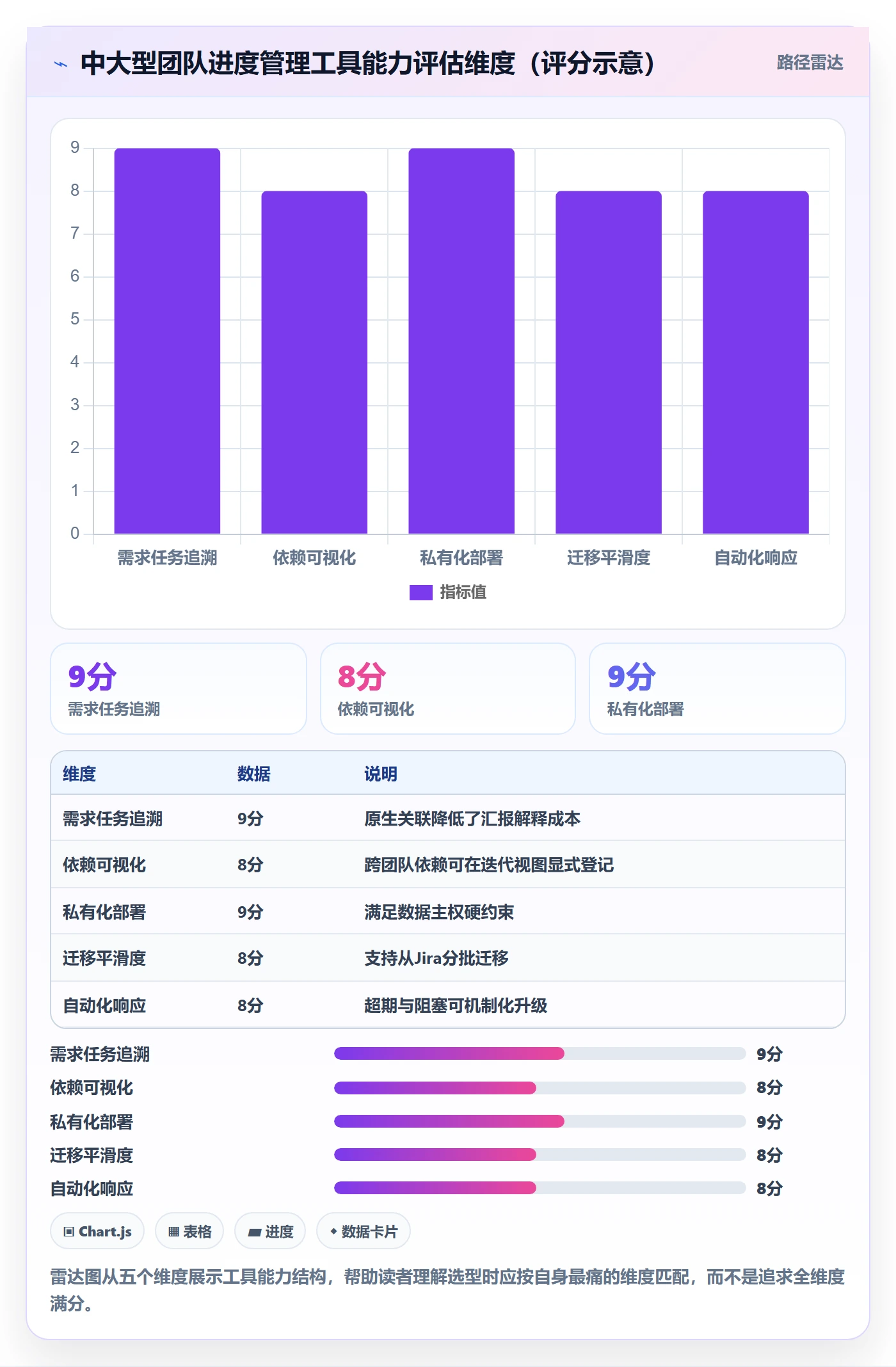Screen dimensions: 896x1367
Task: Click the bar icon in the 进度 chip
Action: coord(255,1232)
